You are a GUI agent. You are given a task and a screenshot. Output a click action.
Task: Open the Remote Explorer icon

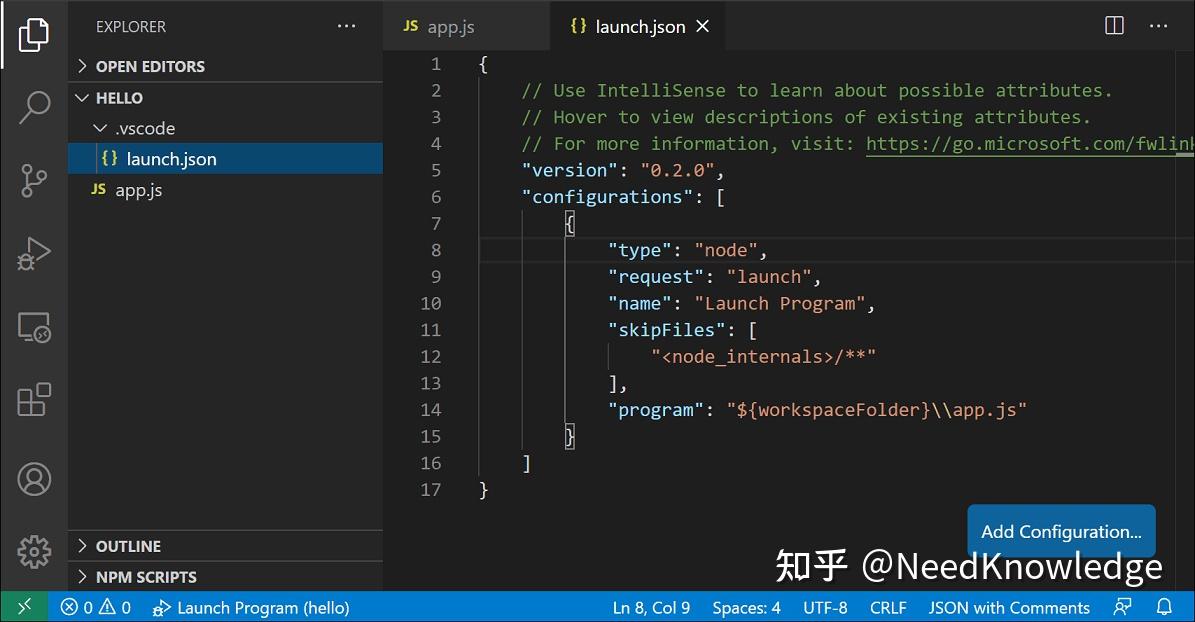pyautogui.click(x=34, y=326)
